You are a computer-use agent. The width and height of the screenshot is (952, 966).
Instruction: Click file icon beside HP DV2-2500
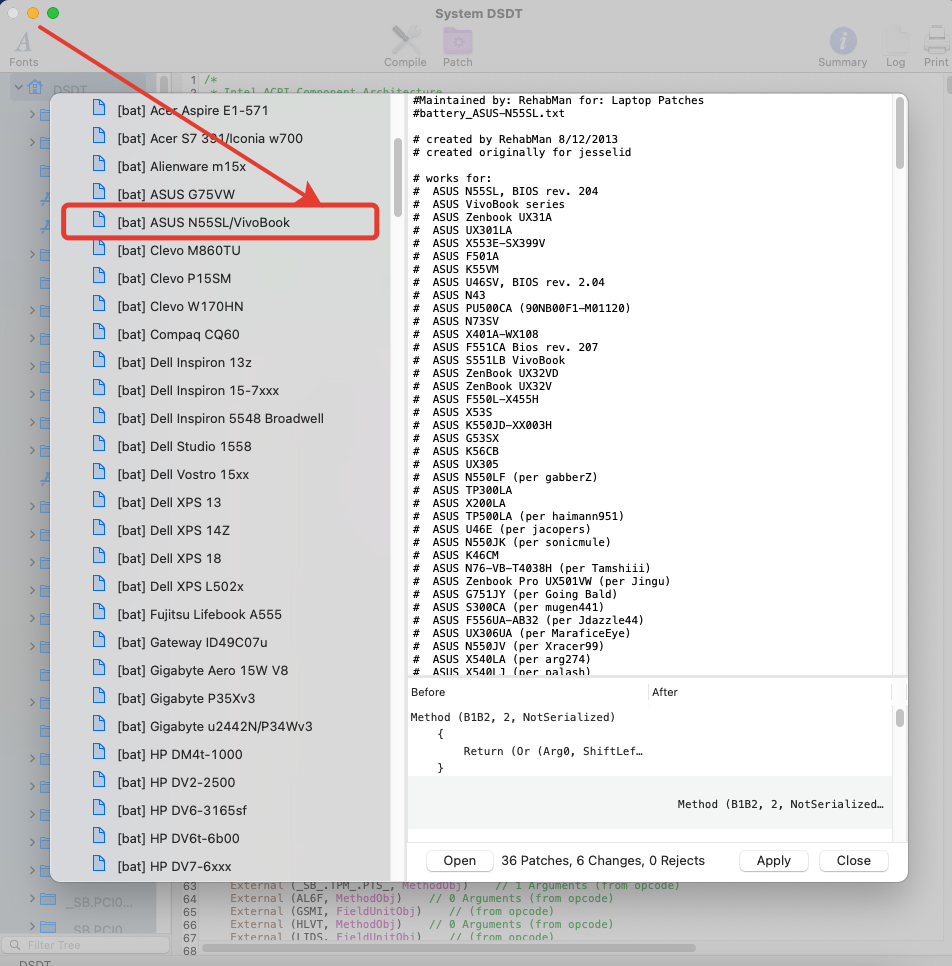[99, 779]
